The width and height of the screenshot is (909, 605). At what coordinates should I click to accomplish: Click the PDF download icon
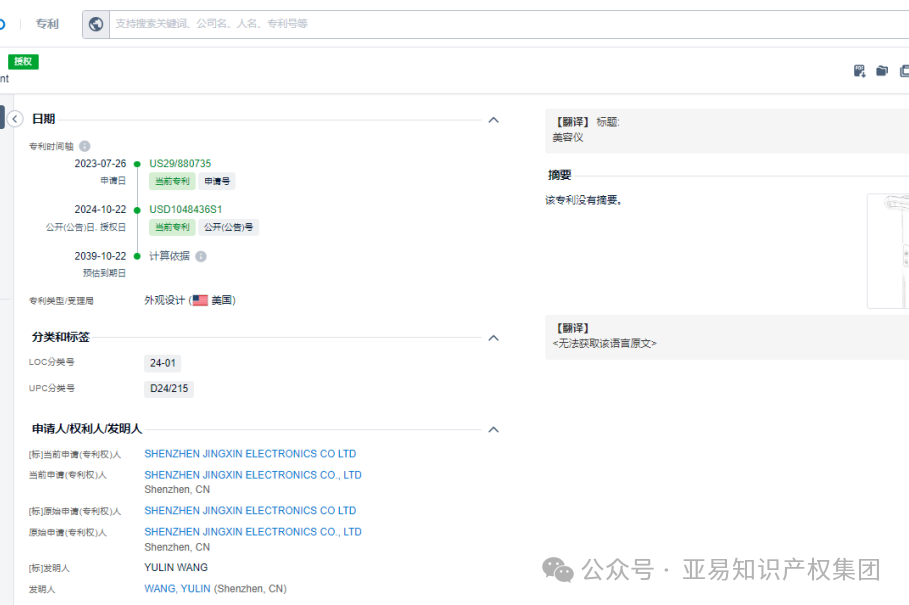tap(860, 71)
